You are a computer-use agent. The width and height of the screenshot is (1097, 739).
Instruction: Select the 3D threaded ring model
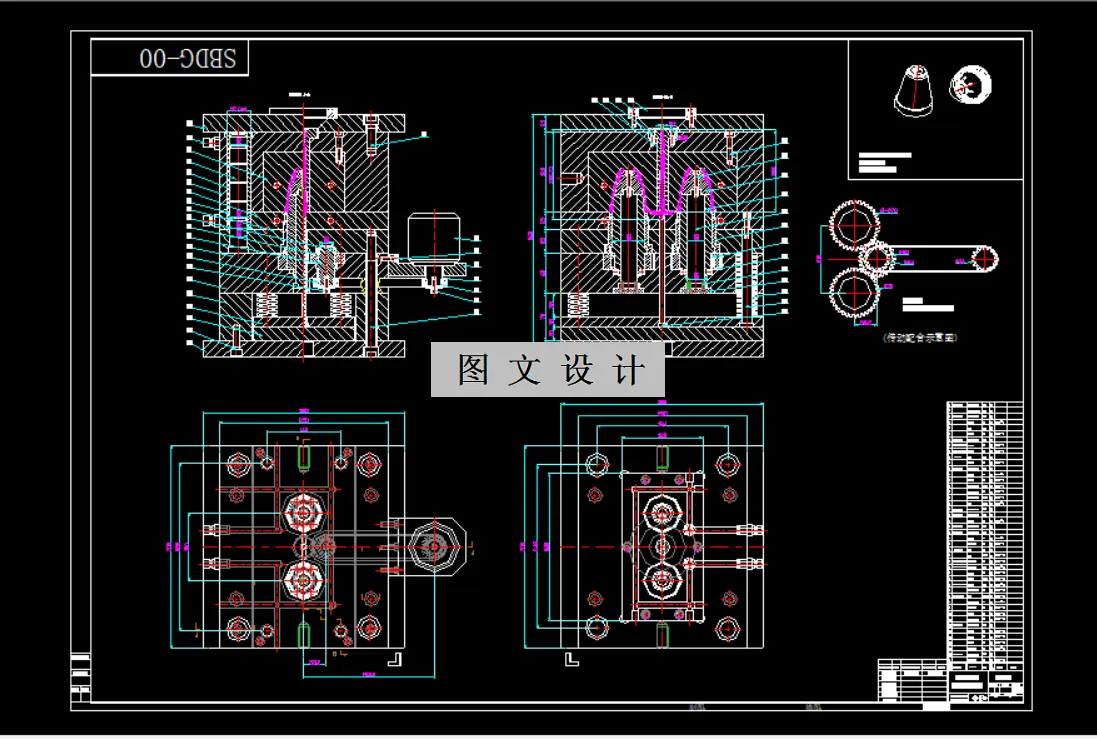pos(970,84)
